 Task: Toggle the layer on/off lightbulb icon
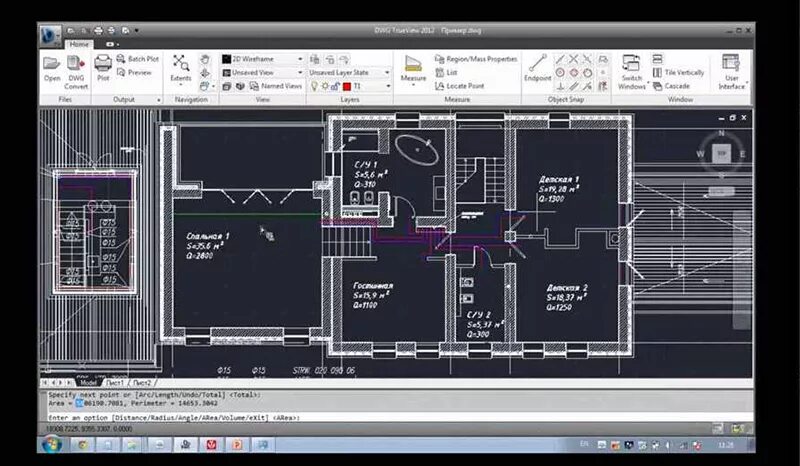315,86
